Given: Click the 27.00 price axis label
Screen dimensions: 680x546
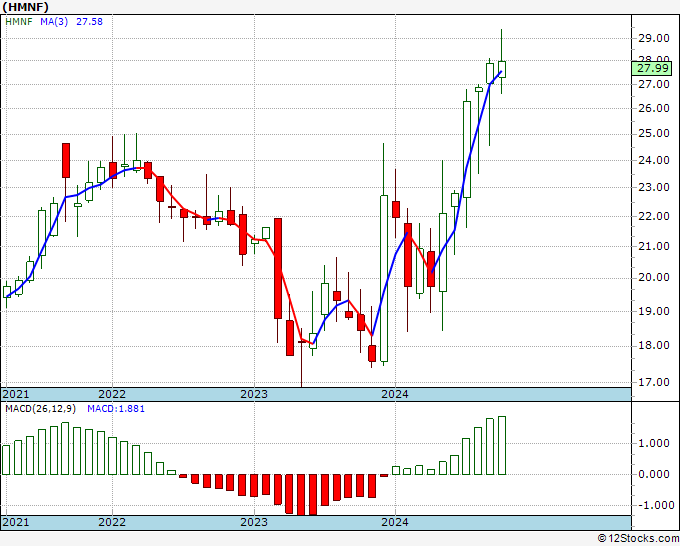Looking at the screenshot, I should 654,84.
